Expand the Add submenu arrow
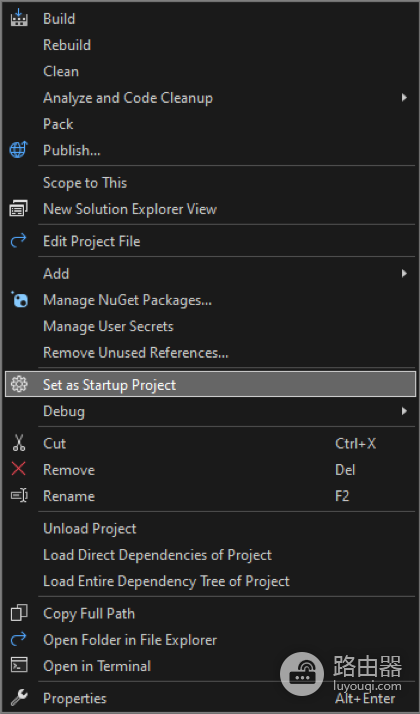This screenshot has height=714, width=420. (404, 273)
